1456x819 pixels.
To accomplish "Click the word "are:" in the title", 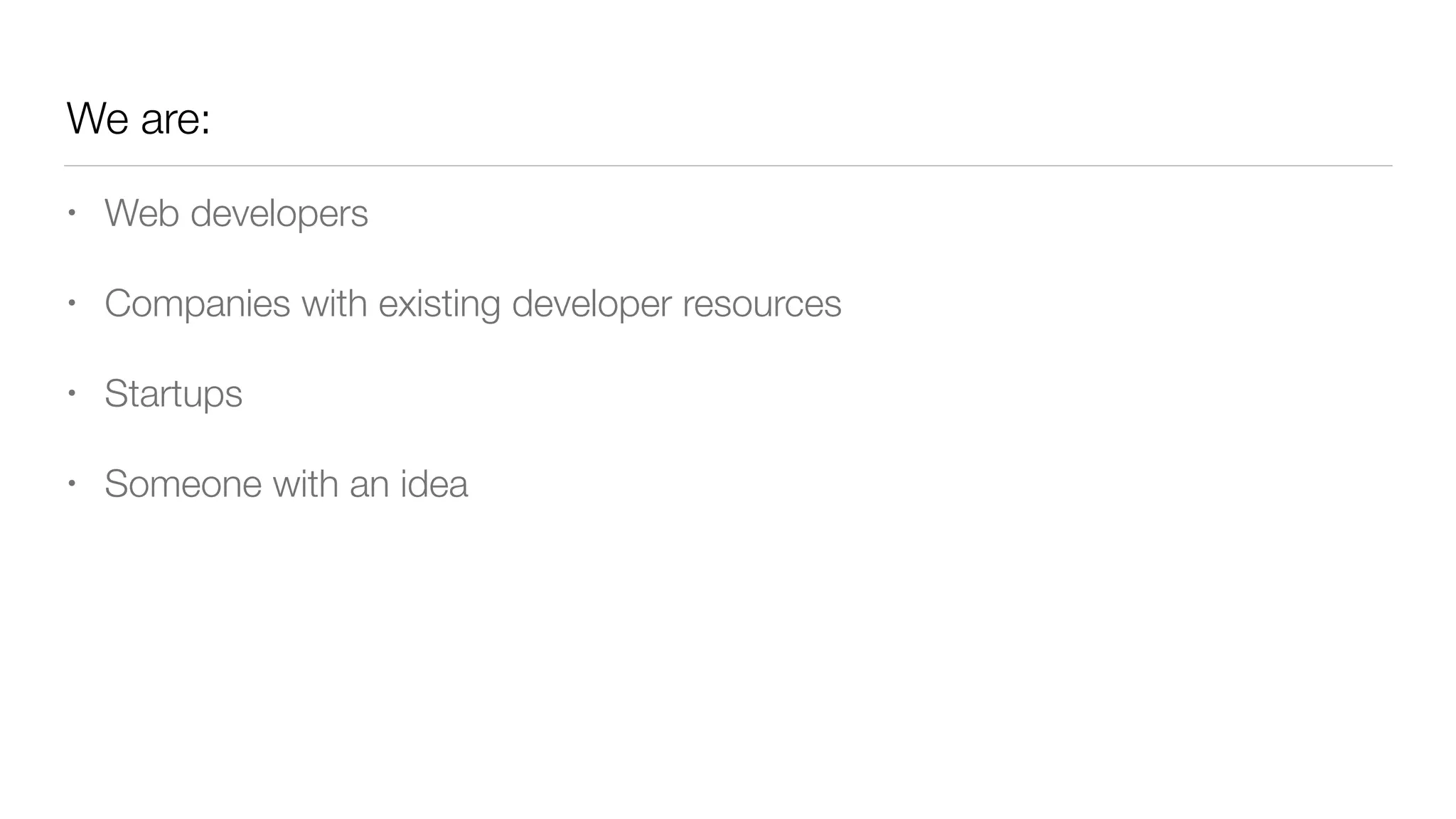I will tap(176, 118).
